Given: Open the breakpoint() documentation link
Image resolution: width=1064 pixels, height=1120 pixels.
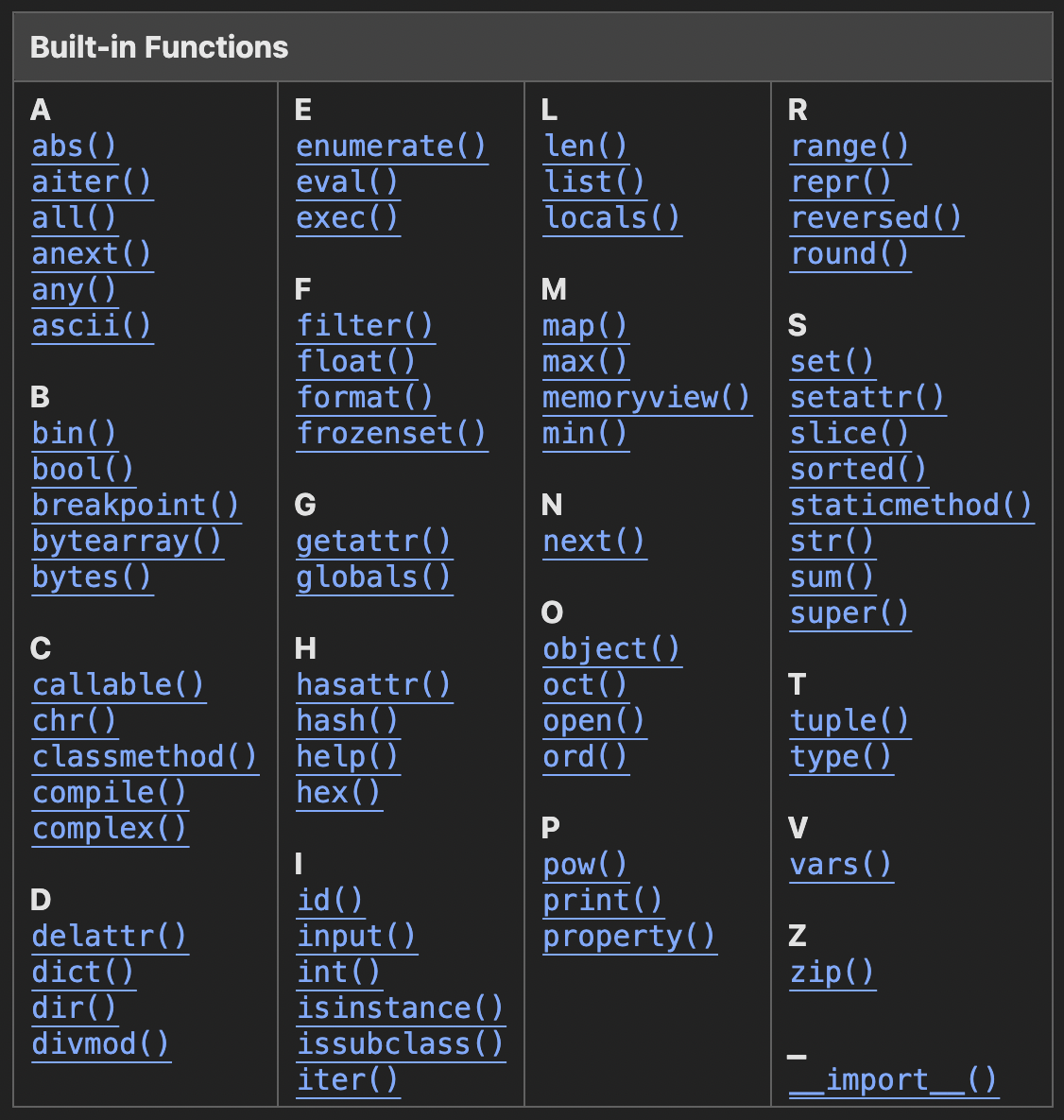Looking at the screenshot, I should 136,506.
